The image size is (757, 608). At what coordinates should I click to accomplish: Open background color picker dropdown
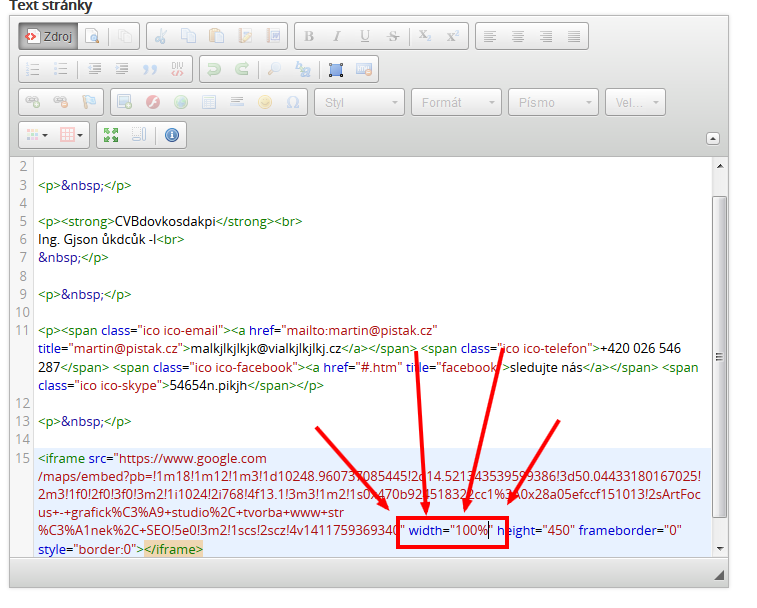coord(71,135)
